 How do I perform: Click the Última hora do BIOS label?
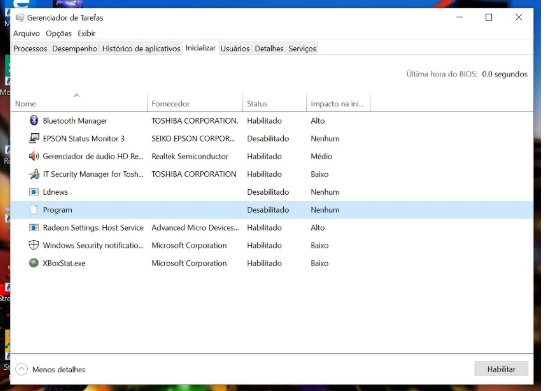click(x=442, y=74)
